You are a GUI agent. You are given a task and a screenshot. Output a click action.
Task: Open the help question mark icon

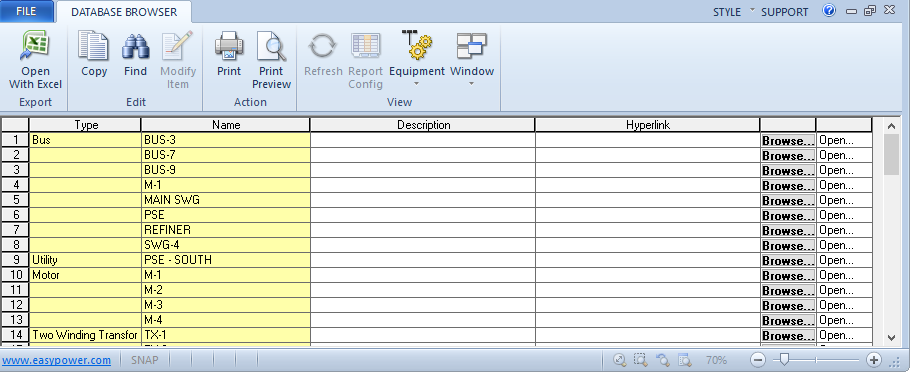[x=829, y=11]
